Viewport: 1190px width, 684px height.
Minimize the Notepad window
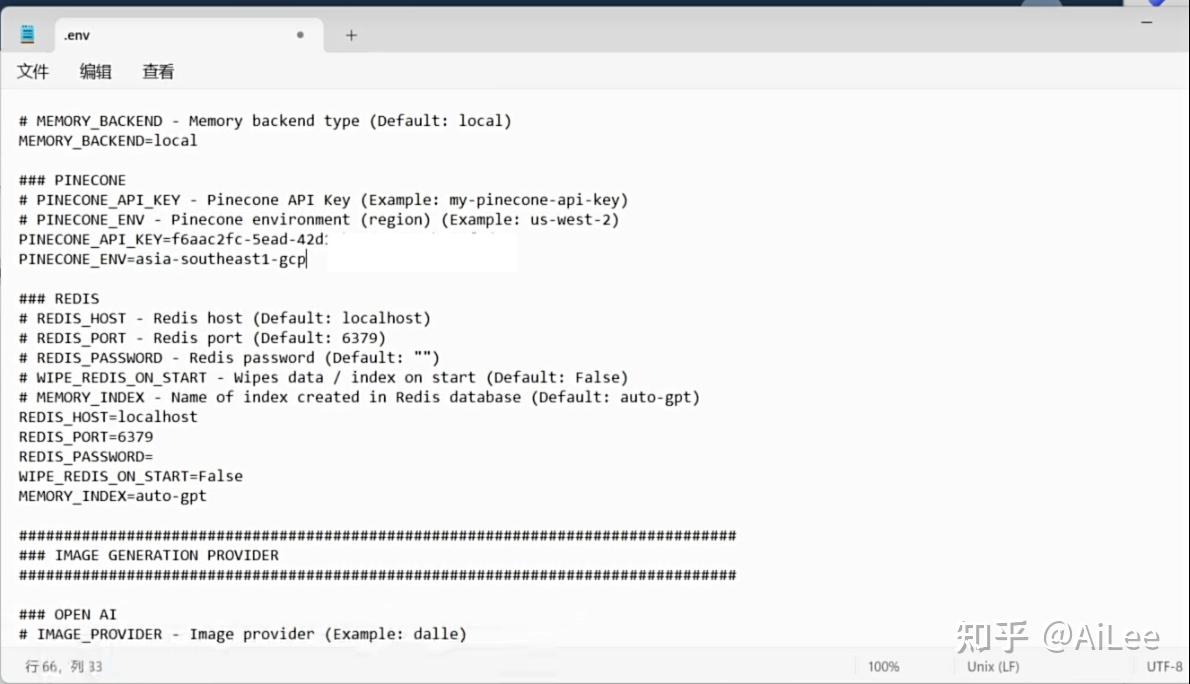(1147, 23)
